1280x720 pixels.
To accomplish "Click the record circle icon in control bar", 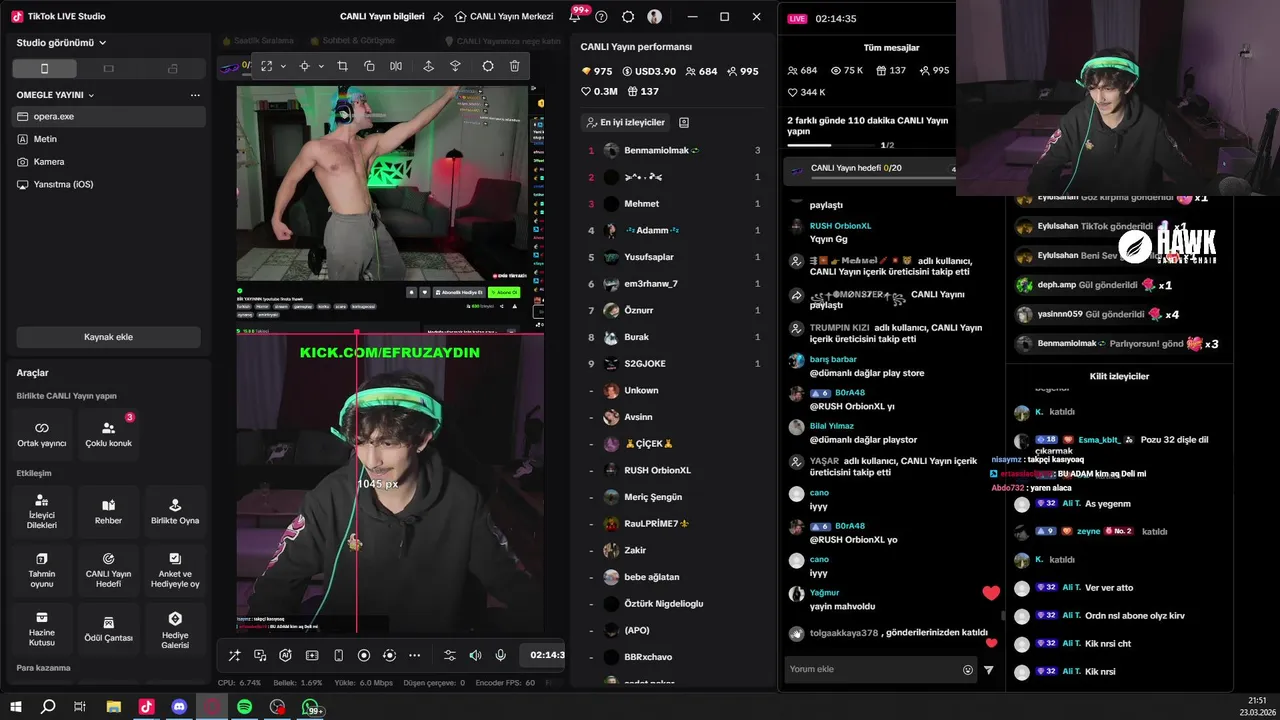I will tap(364, 655).
